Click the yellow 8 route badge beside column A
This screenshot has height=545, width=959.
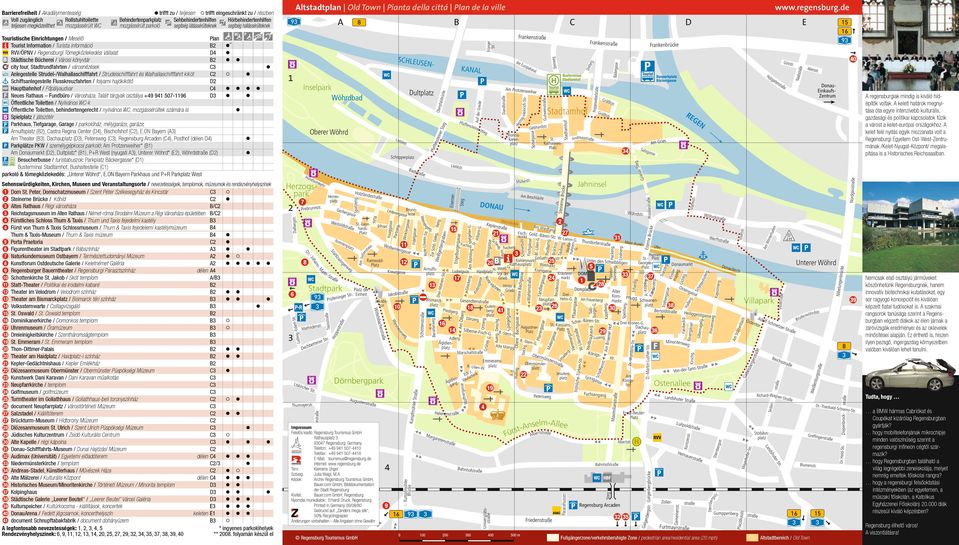click(x=359, y=22)
